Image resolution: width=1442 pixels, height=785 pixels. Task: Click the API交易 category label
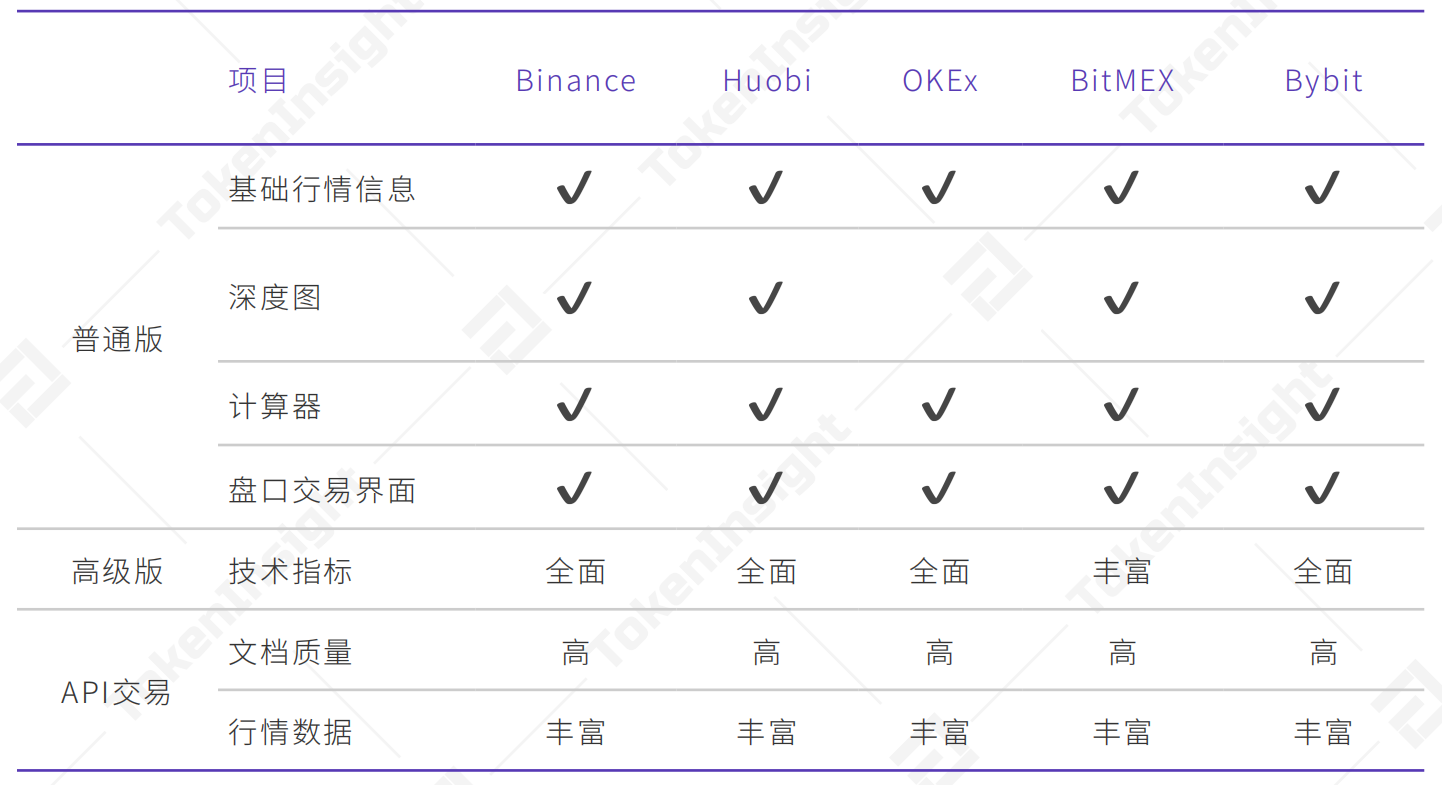[116, 692]
